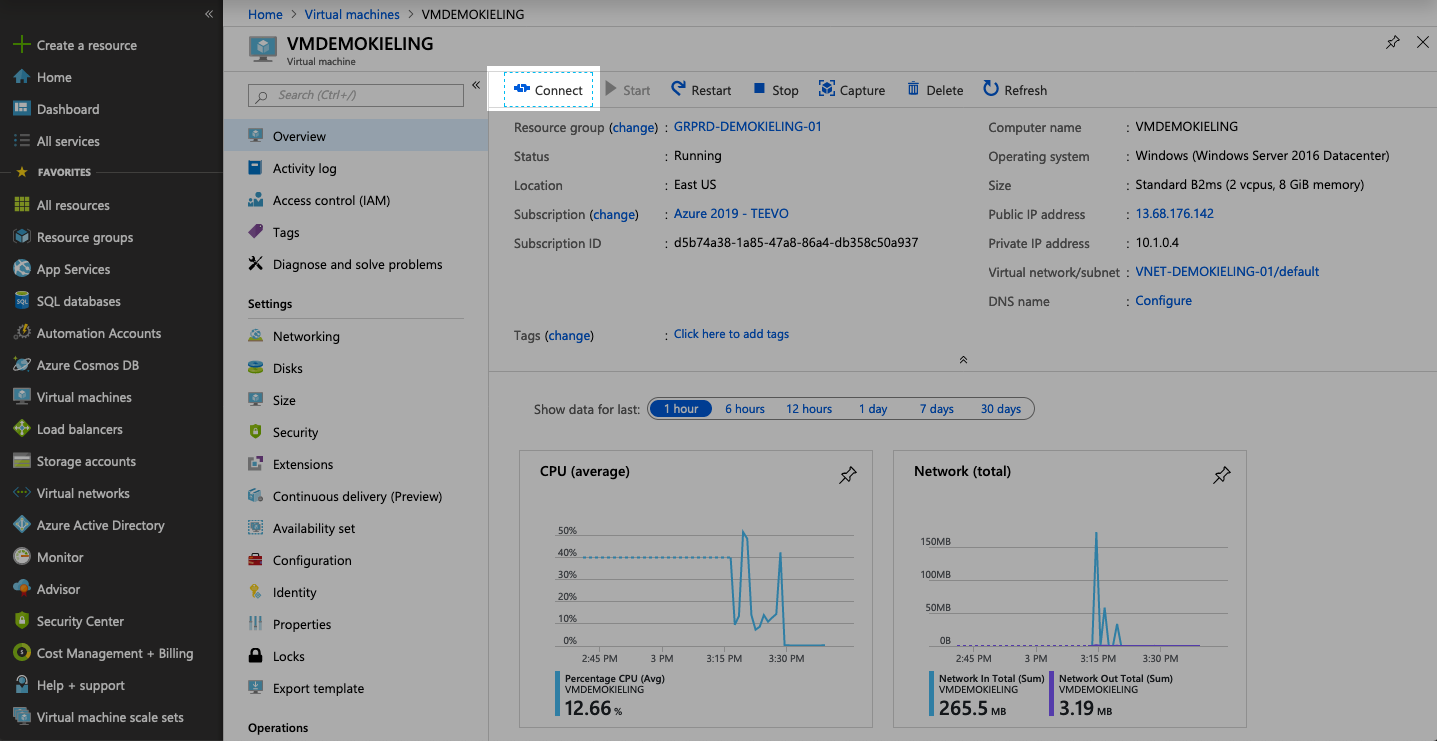
Task: Open Security Center in sidebar
Action: tap(80, 621)
